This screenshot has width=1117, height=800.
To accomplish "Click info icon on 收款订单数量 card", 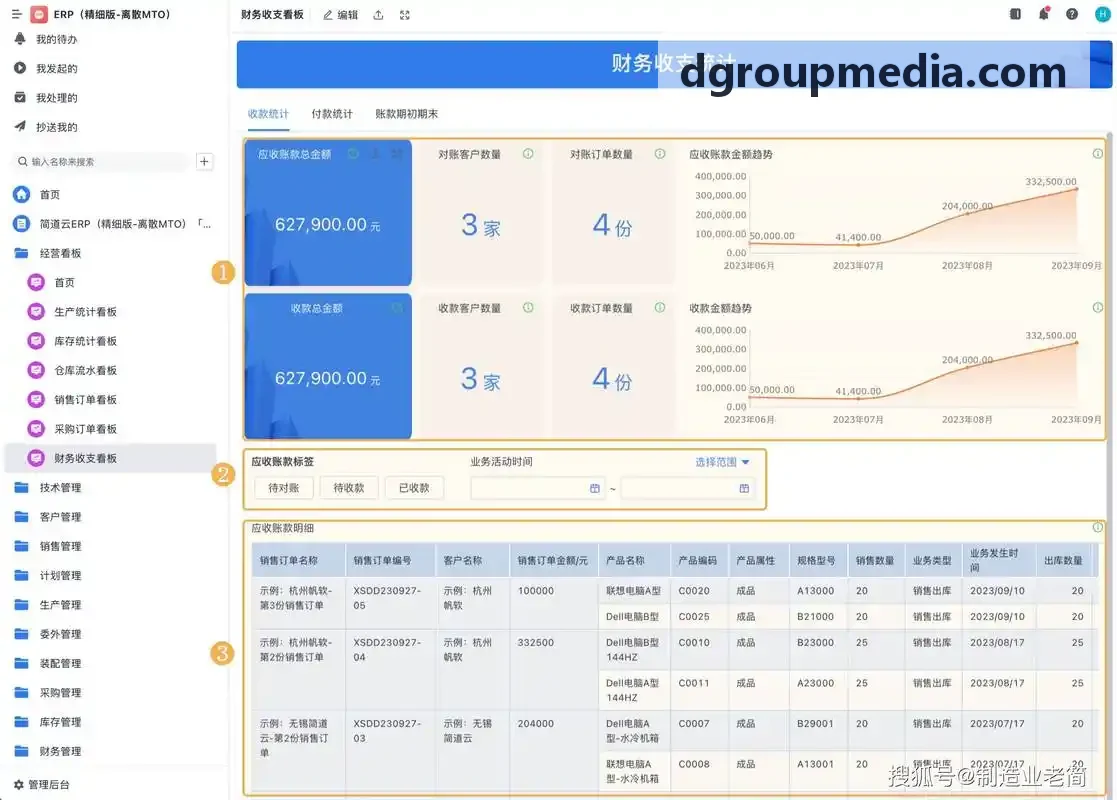I will pos(660,308).
